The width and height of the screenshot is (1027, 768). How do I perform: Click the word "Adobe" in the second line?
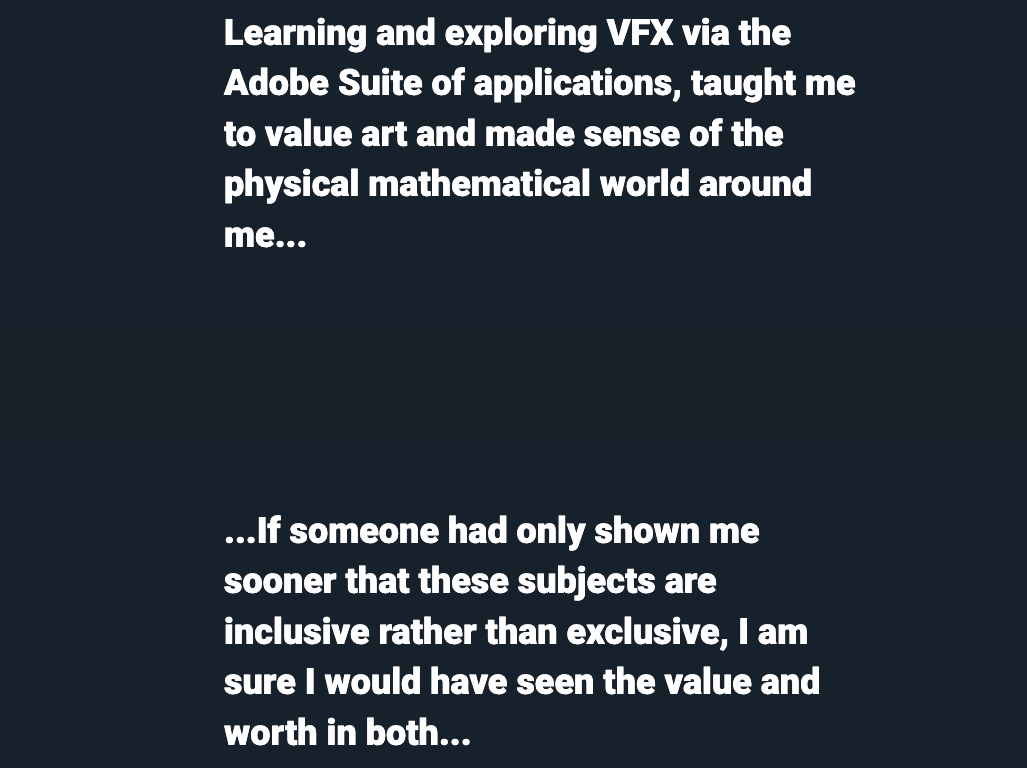[276, 83]
